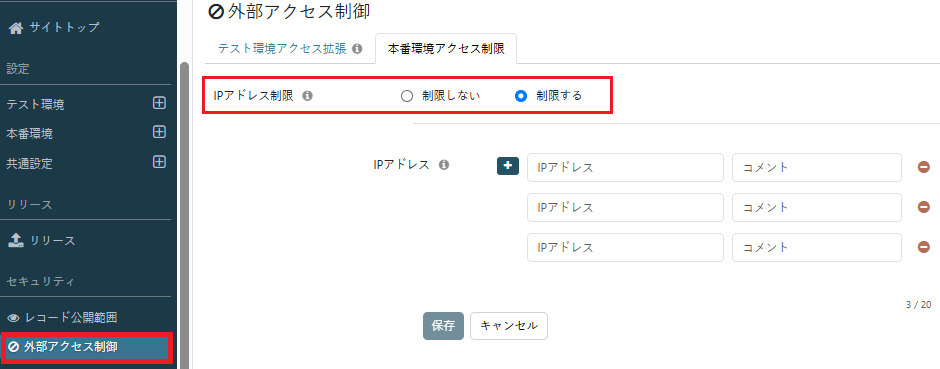Click the info icon on テスト環境アクセス拡張 tab

click(x=357, y=49)
